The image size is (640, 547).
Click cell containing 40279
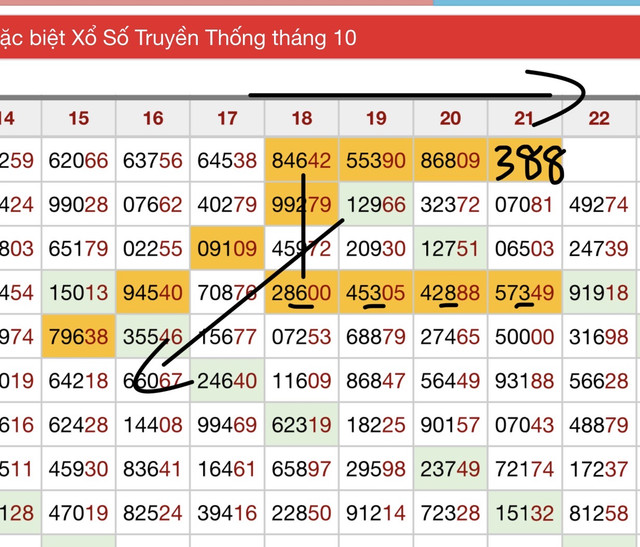click(227, 204)
